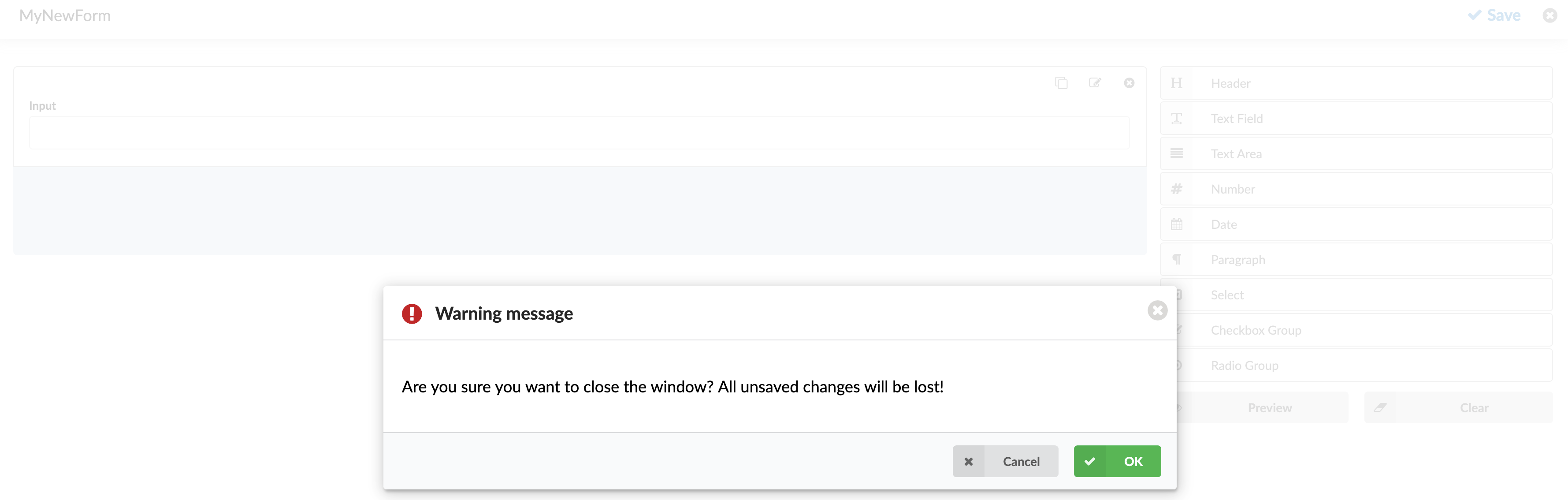Image resolution: width=1568 pixels, height=500 pixels.
Task: Expand the Input field settings panel
Action: pyautogui.click(x=1095, y=83)
